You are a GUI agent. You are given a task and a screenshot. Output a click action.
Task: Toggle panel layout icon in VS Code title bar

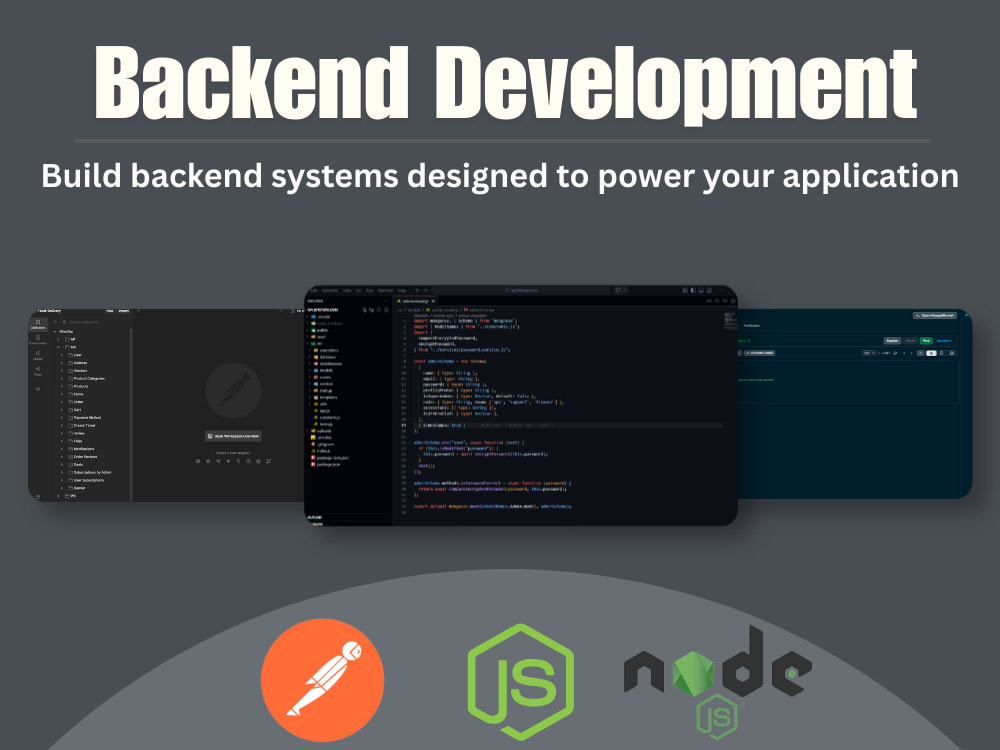pos(701,290)
